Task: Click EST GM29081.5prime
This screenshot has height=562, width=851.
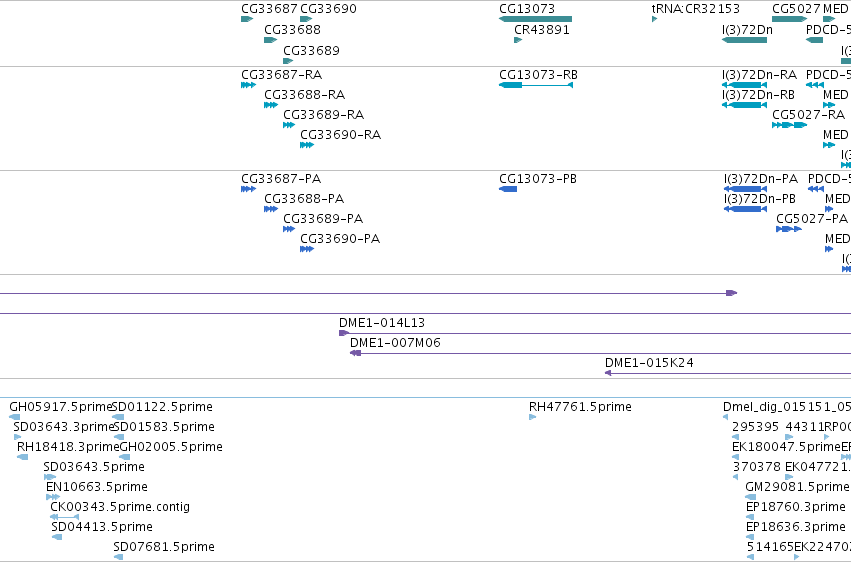Action: [x=751, y=497]
